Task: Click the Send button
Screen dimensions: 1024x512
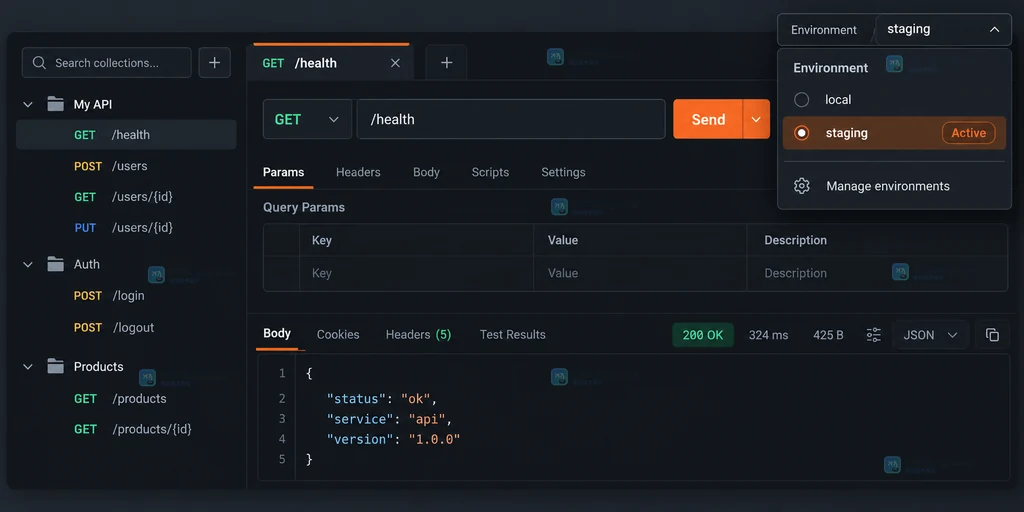Action: click(708, 119)
